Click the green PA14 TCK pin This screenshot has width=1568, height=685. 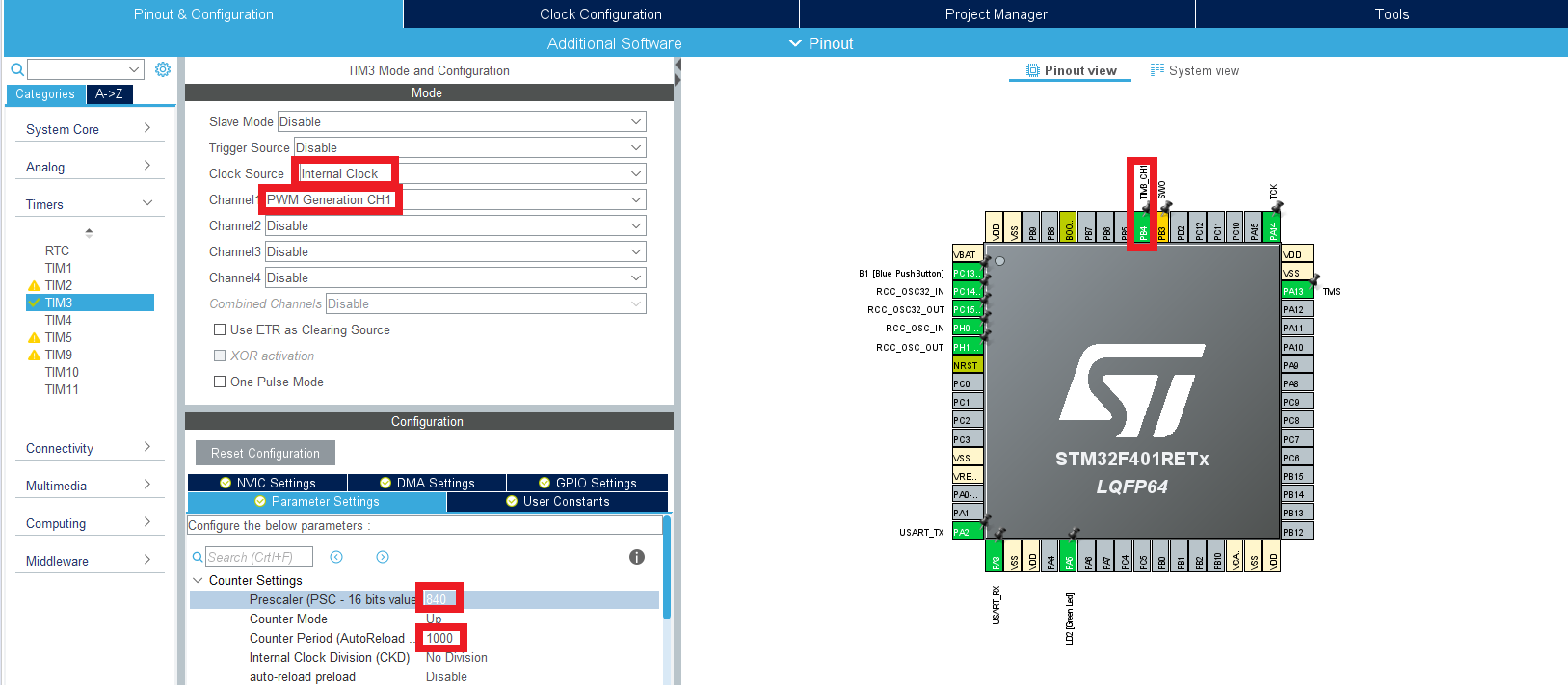point(1272,227)
